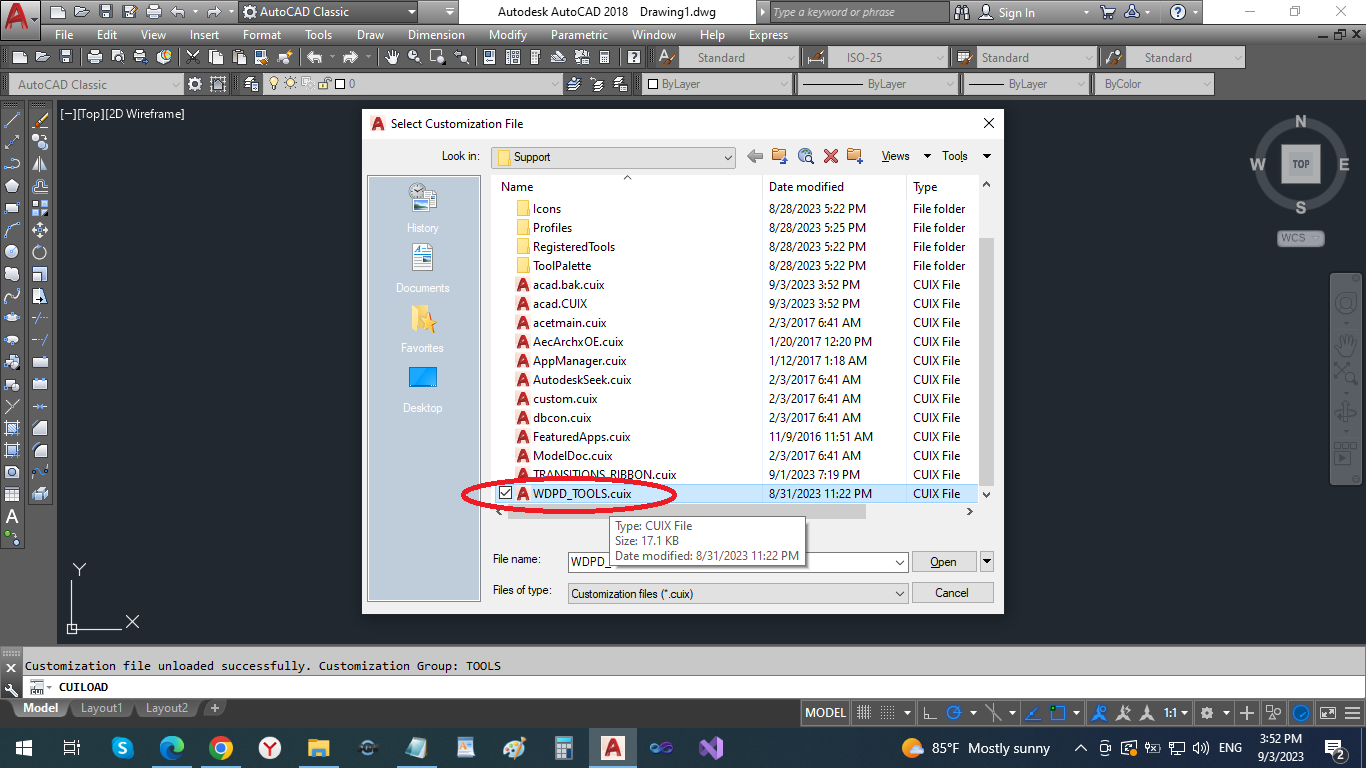Toggle ortho mode in status bar

[929, 713]
